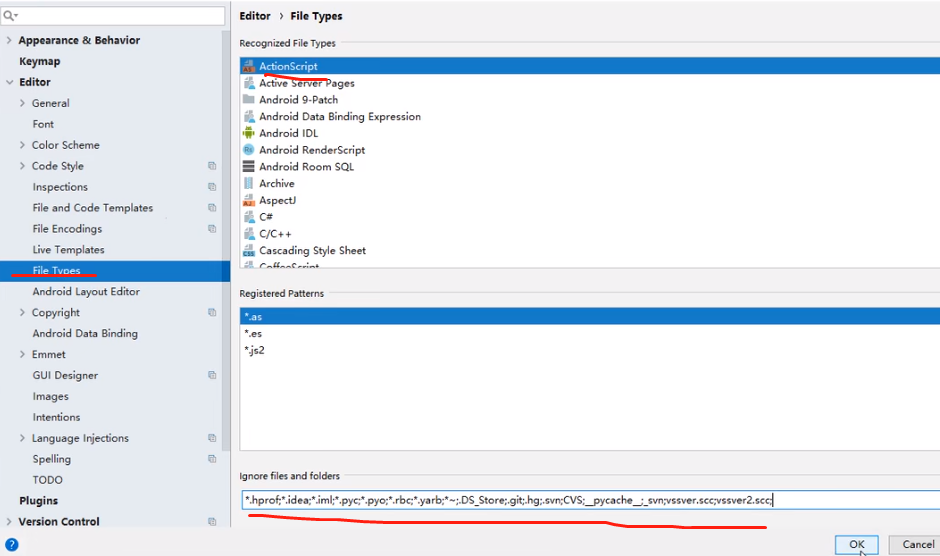The height and width of the screenshot is (556, 940).
Task: Select the *.js2 registered pattern
Action: coord(590,350)
